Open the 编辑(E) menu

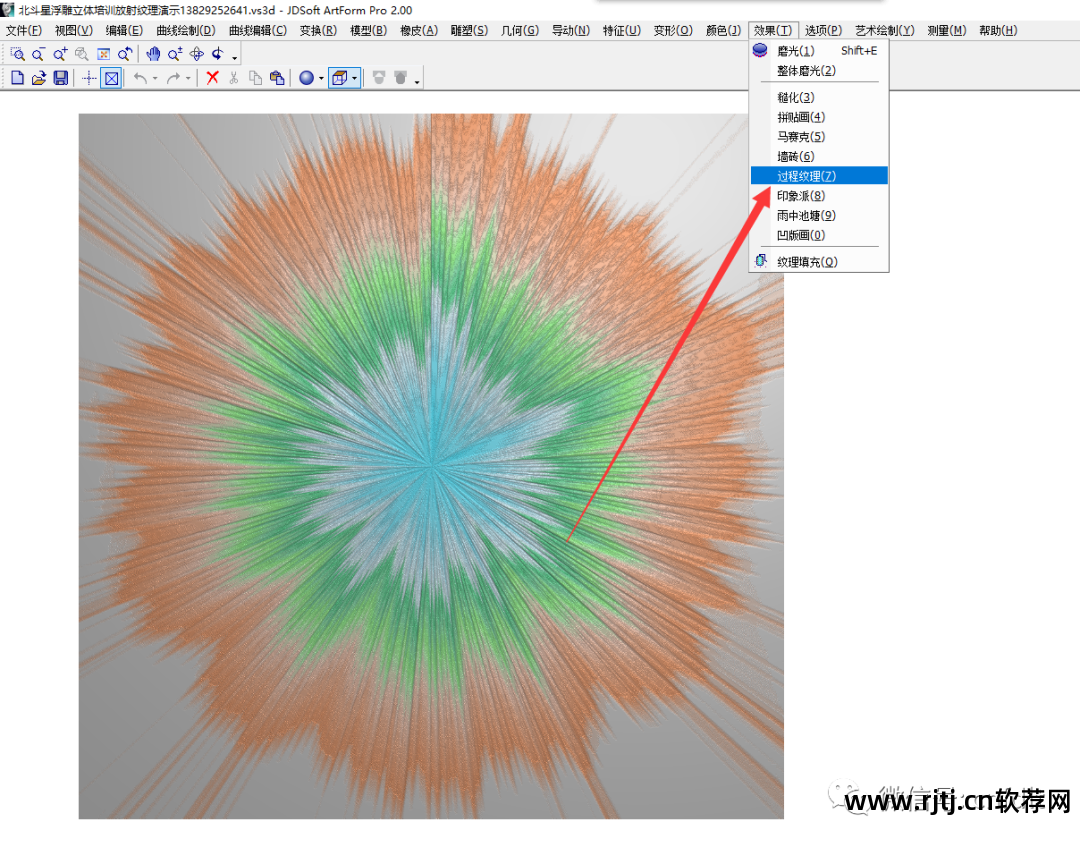tap(124, 30)
